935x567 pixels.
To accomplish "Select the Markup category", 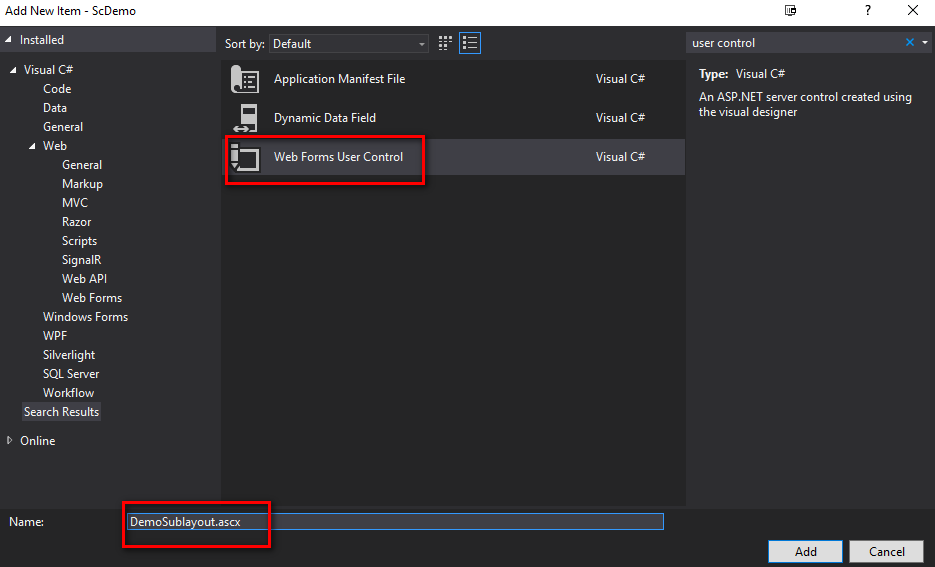I will pyautogui.click(x=82, y=184).
